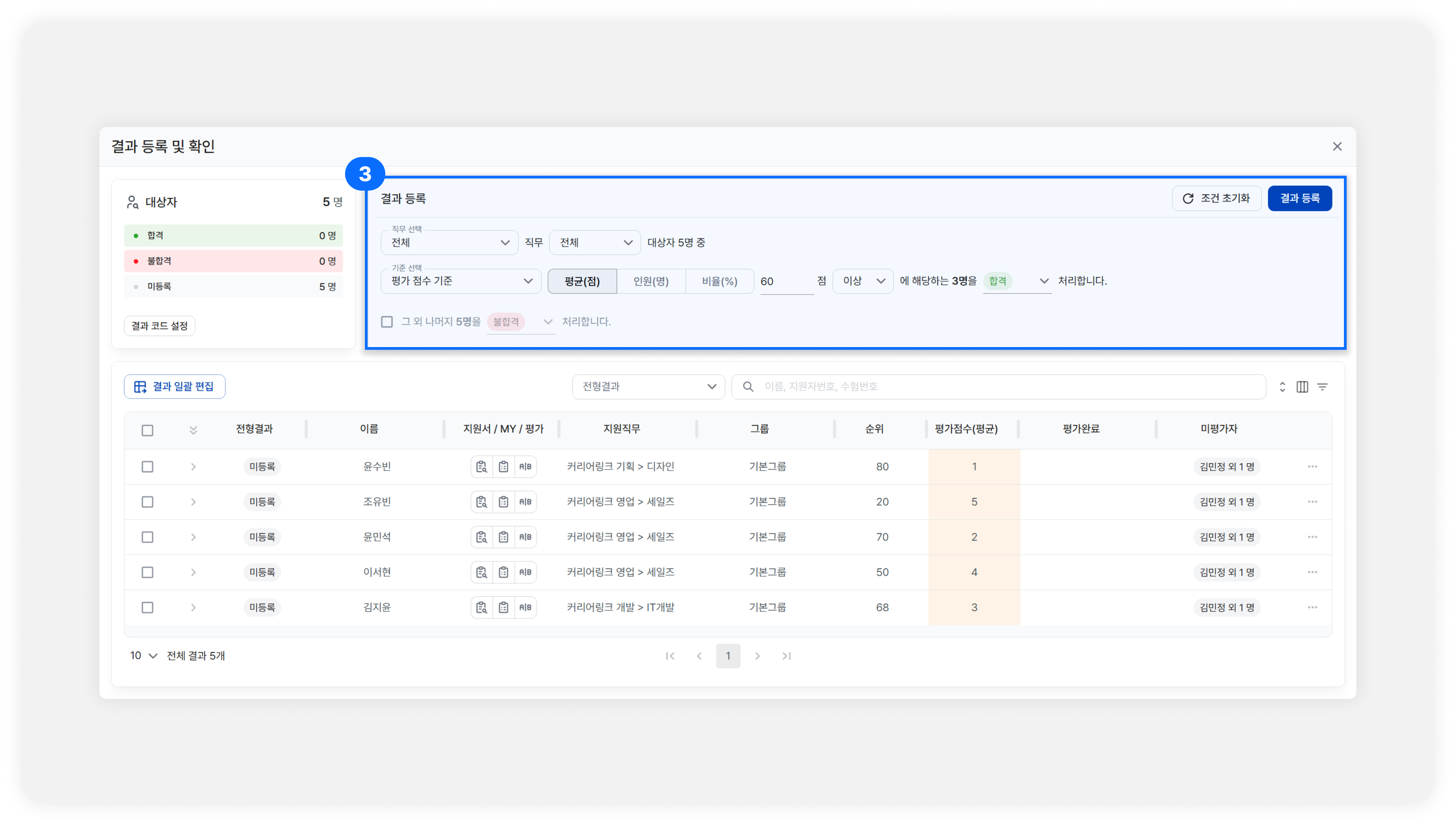1456x826 pixels.
Task: Click the 김민정 외 1 명 badge for 윤수빈
Action: pyautogui.click(x=1227, y=466)
